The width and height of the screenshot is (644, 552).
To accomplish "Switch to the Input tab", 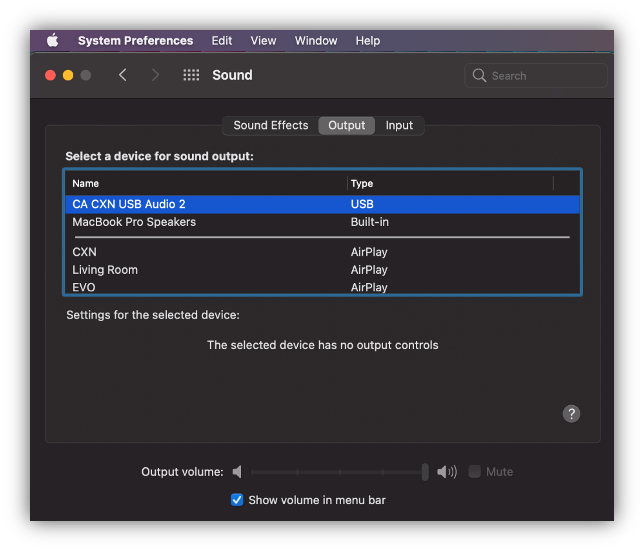I will [x=399, y=125].
